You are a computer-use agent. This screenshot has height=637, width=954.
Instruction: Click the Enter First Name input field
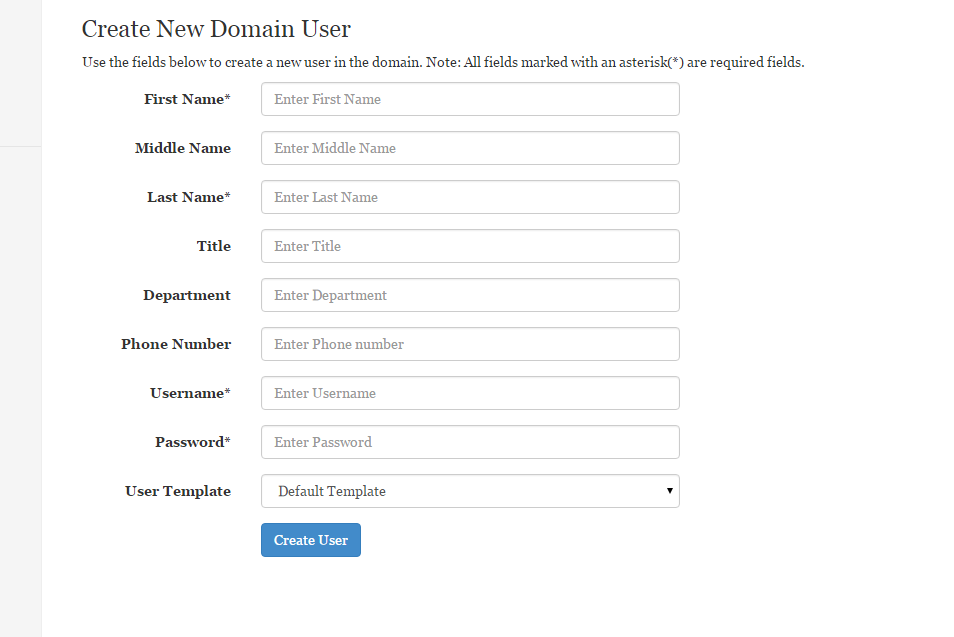tap(470, 99)
